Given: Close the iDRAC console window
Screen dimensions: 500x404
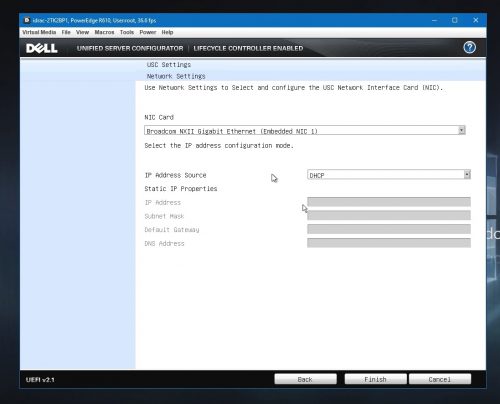Looking at the screenshot, I should [476, 20].
